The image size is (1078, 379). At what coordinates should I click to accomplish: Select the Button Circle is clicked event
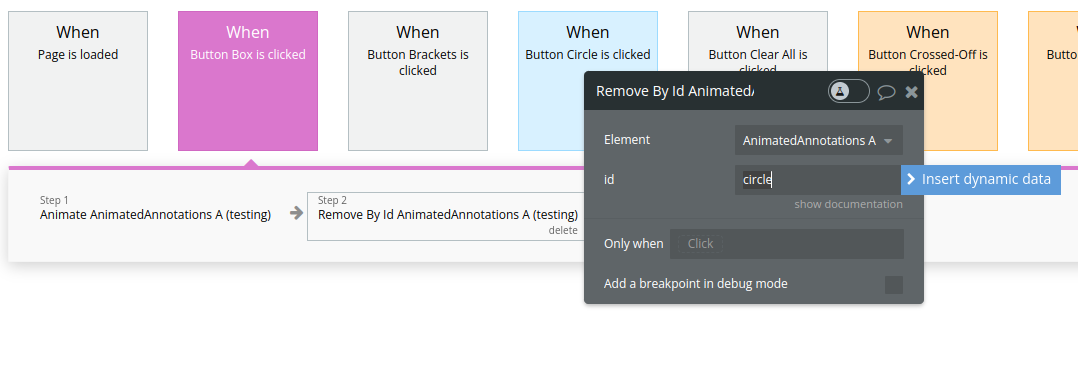[x=550, y=80]
